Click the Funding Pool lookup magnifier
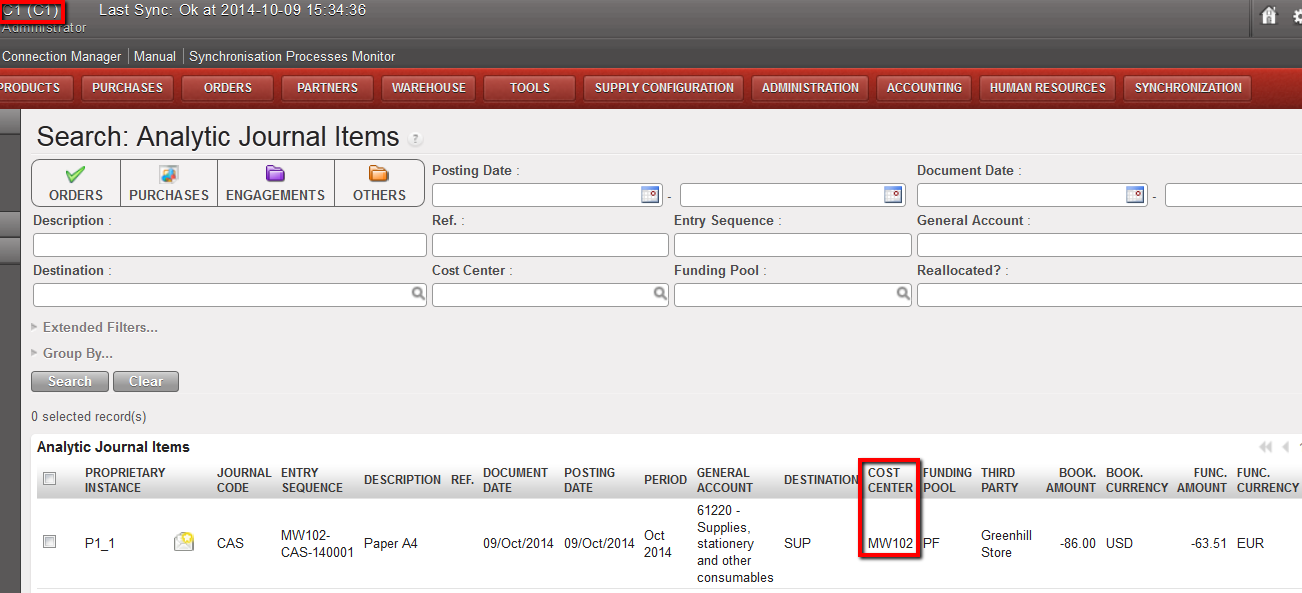This screenshot has height=593, width=1302. (x=903, y=295)
